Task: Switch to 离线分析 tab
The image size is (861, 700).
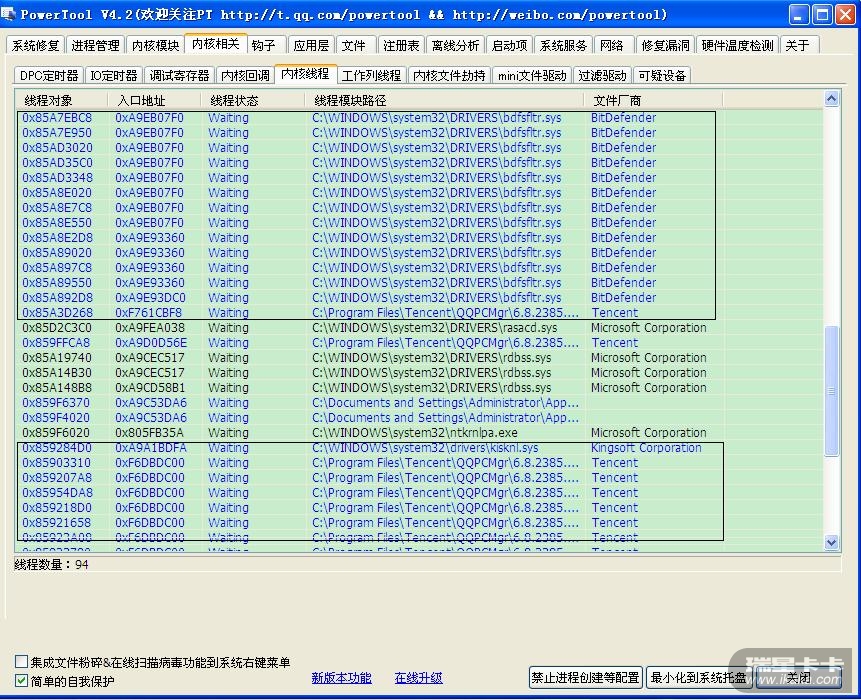Action: pyautogui.click(x=455, y=46)
